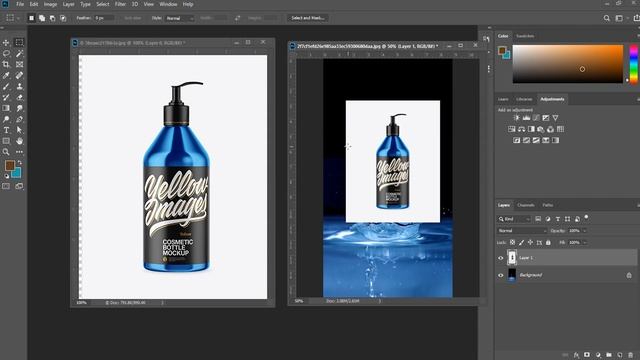Screen dimensions: 640x360
Task: Select the Path Selection tool
Action: [x=19, y=130]
